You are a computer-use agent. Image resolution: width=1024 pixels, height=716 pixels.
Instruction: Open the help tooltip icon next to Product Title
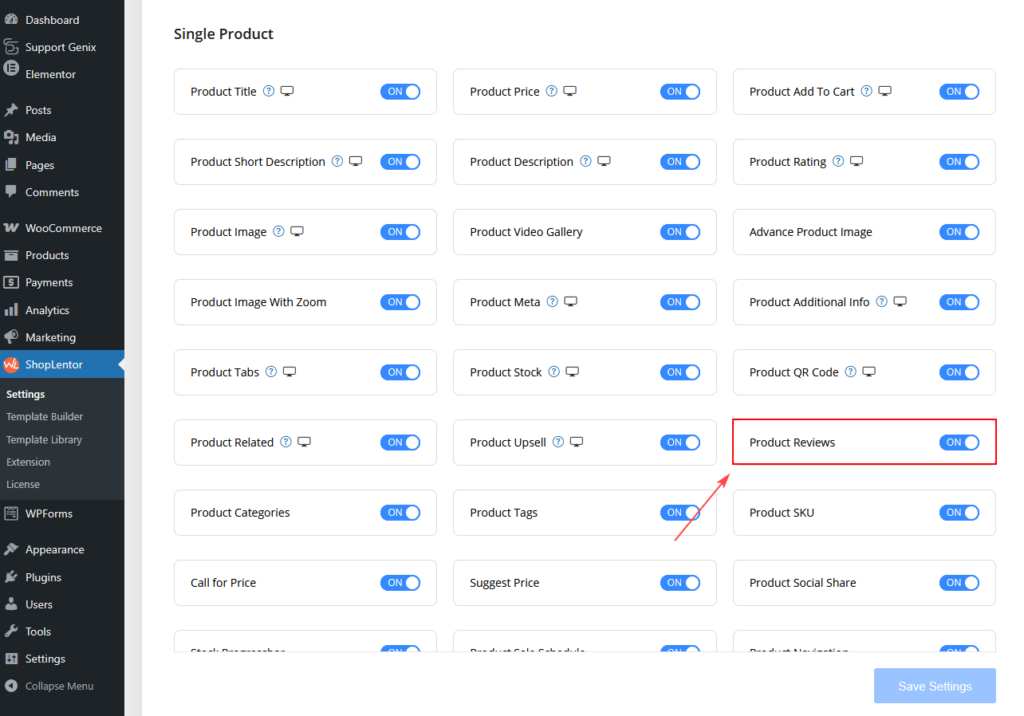267,91
